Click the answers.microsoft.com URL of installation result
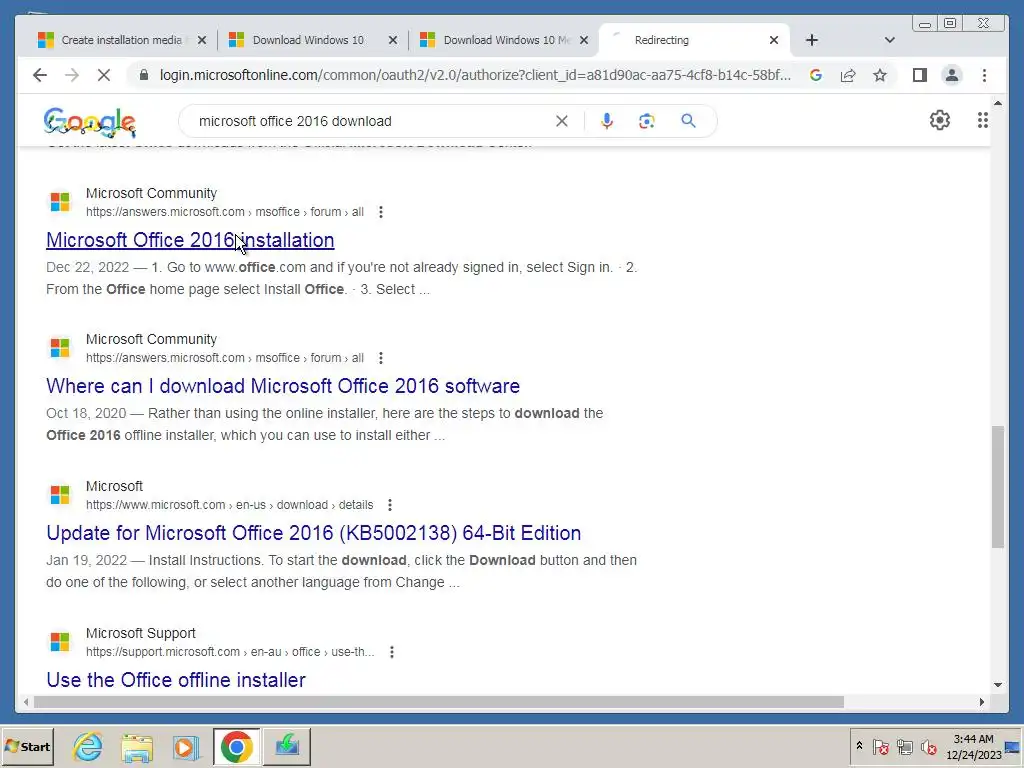Viewport: 1024px width, 768px height. [x=225, y=212]
